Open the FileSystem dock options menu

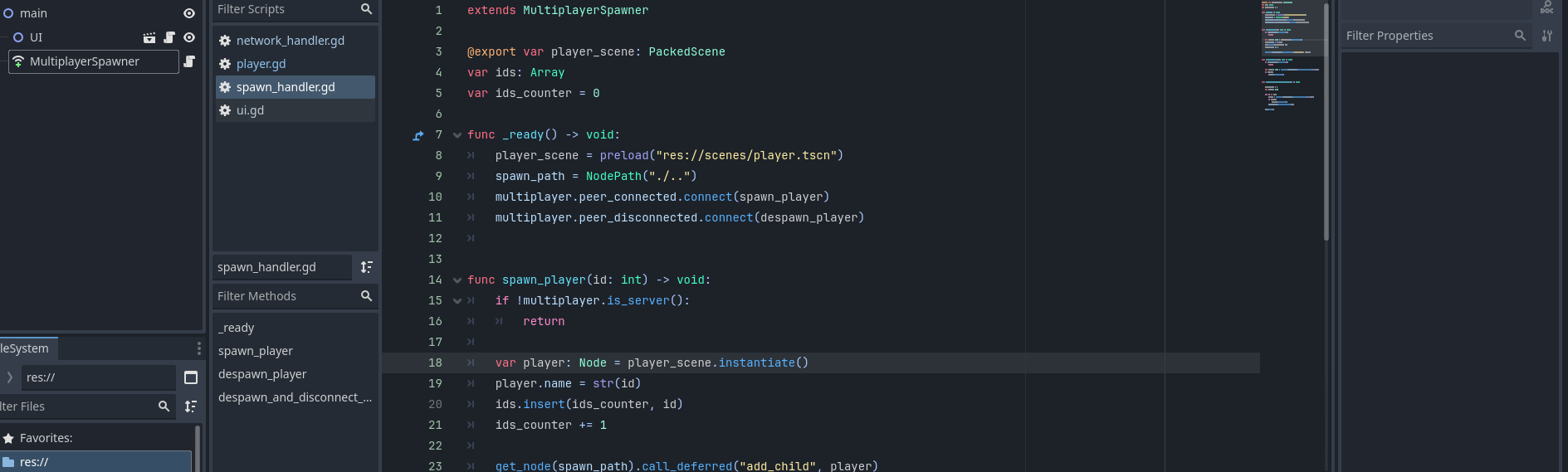(198, 348)
